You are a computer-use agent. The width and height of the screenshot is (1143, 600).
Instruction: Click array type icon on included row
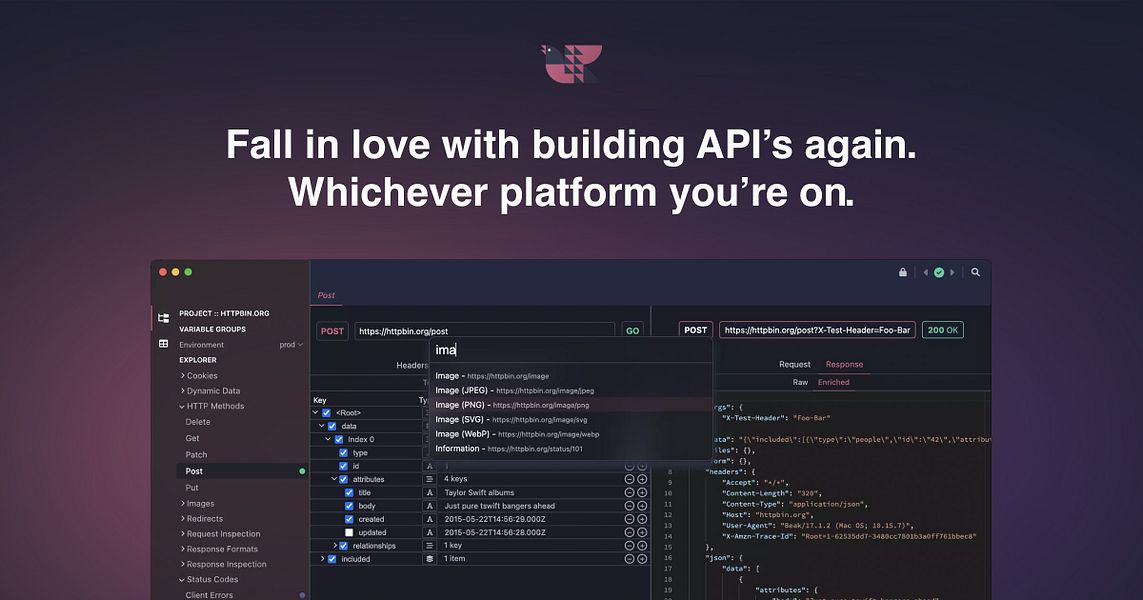click(x=429, y=558)
